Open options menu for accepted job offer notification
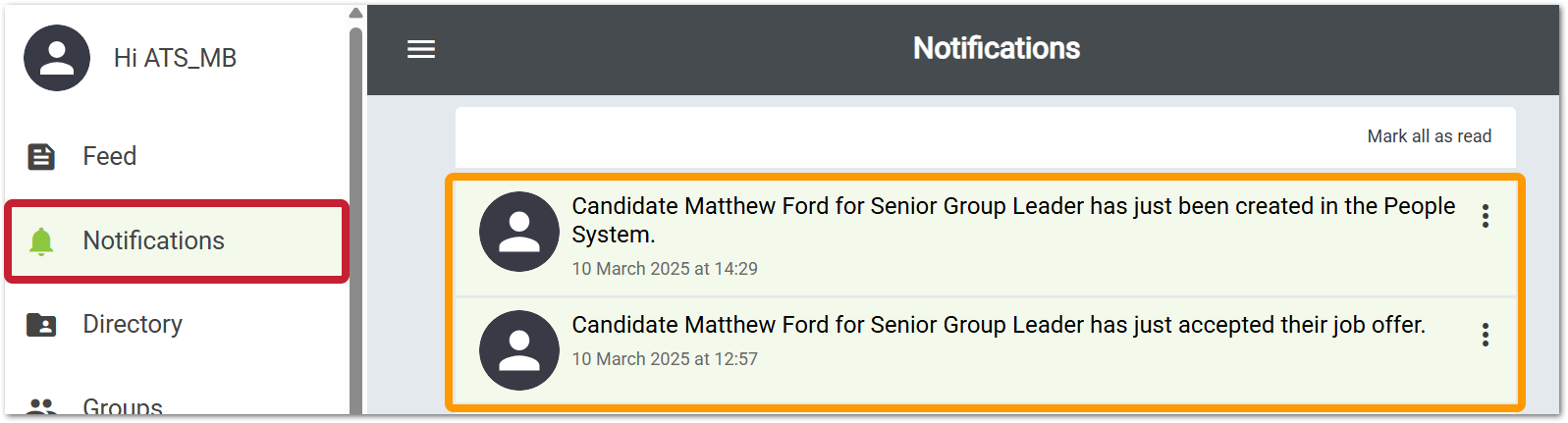The width and height of the screenshot is (1568, 423). [1486, 335]
